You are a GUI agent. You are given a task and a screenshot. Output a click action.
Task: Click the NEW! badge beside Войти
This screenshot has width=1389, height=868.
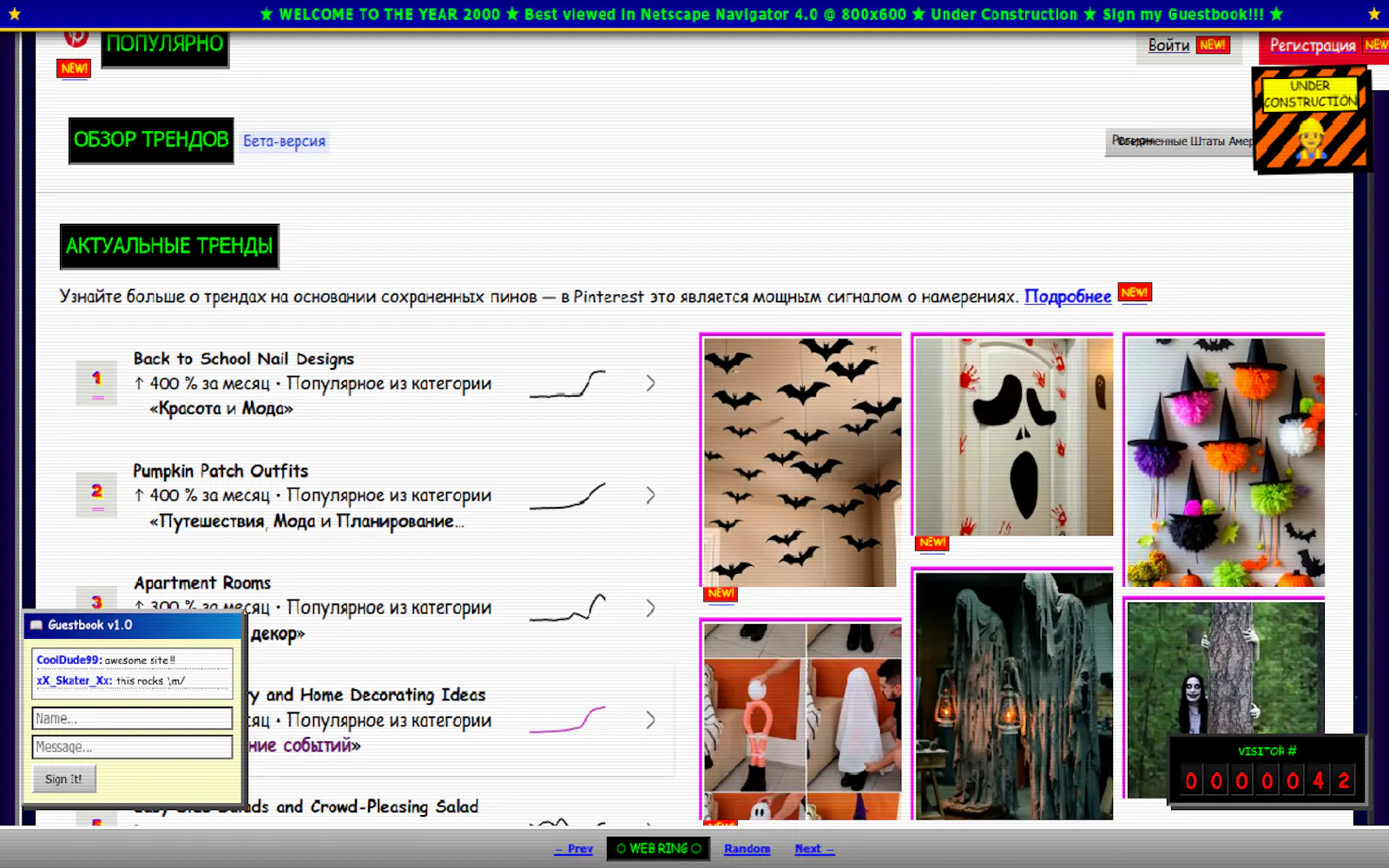[x=1213, y=45]
